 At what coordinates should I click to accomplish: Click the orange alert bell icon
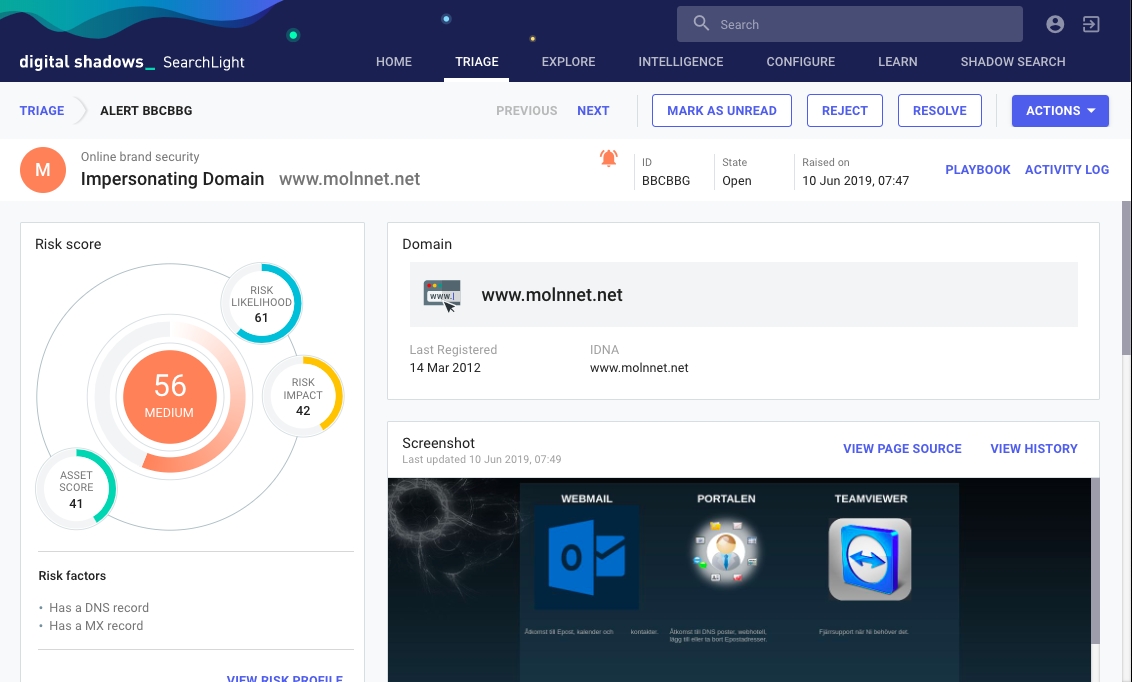[x=610, y=160]
